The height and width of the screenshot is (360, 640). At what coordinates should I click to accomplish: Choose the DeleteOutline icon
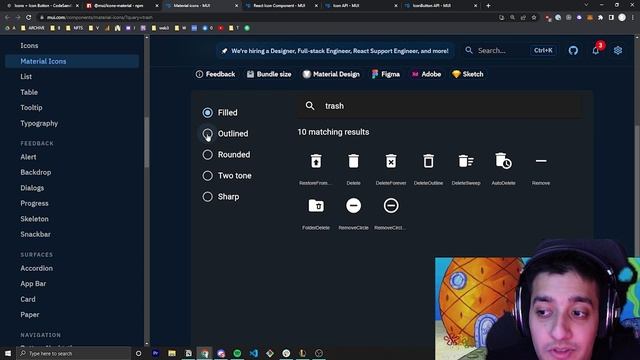(429, 161)
